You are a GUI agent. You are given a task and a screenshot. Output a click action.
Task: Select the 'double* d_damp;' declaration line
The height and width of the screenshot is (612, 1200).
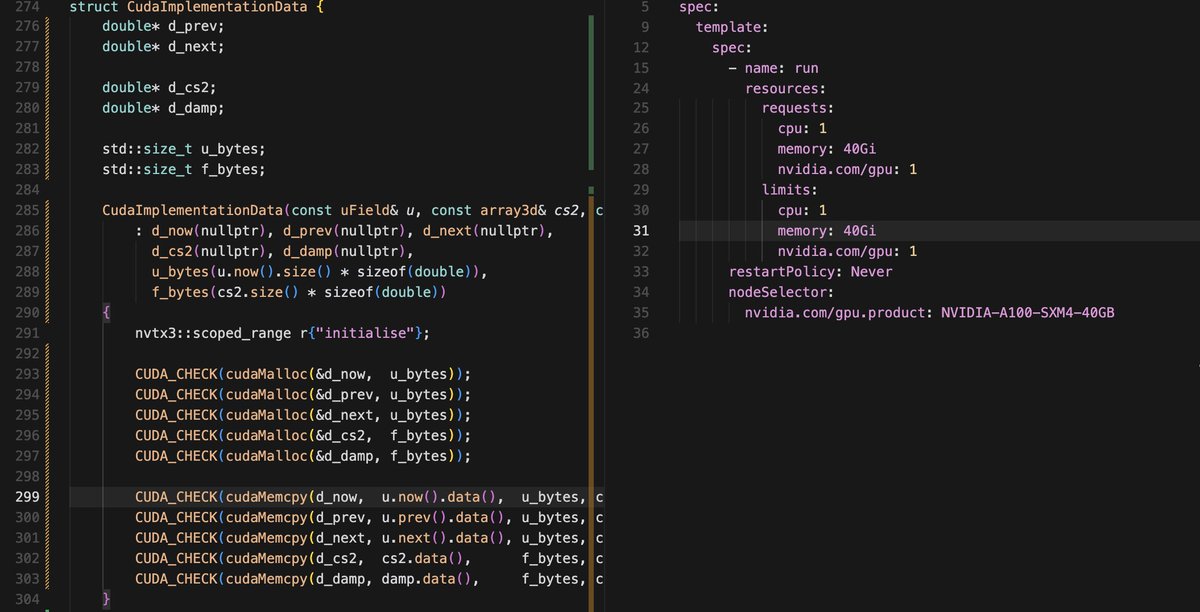click(163, 107)
